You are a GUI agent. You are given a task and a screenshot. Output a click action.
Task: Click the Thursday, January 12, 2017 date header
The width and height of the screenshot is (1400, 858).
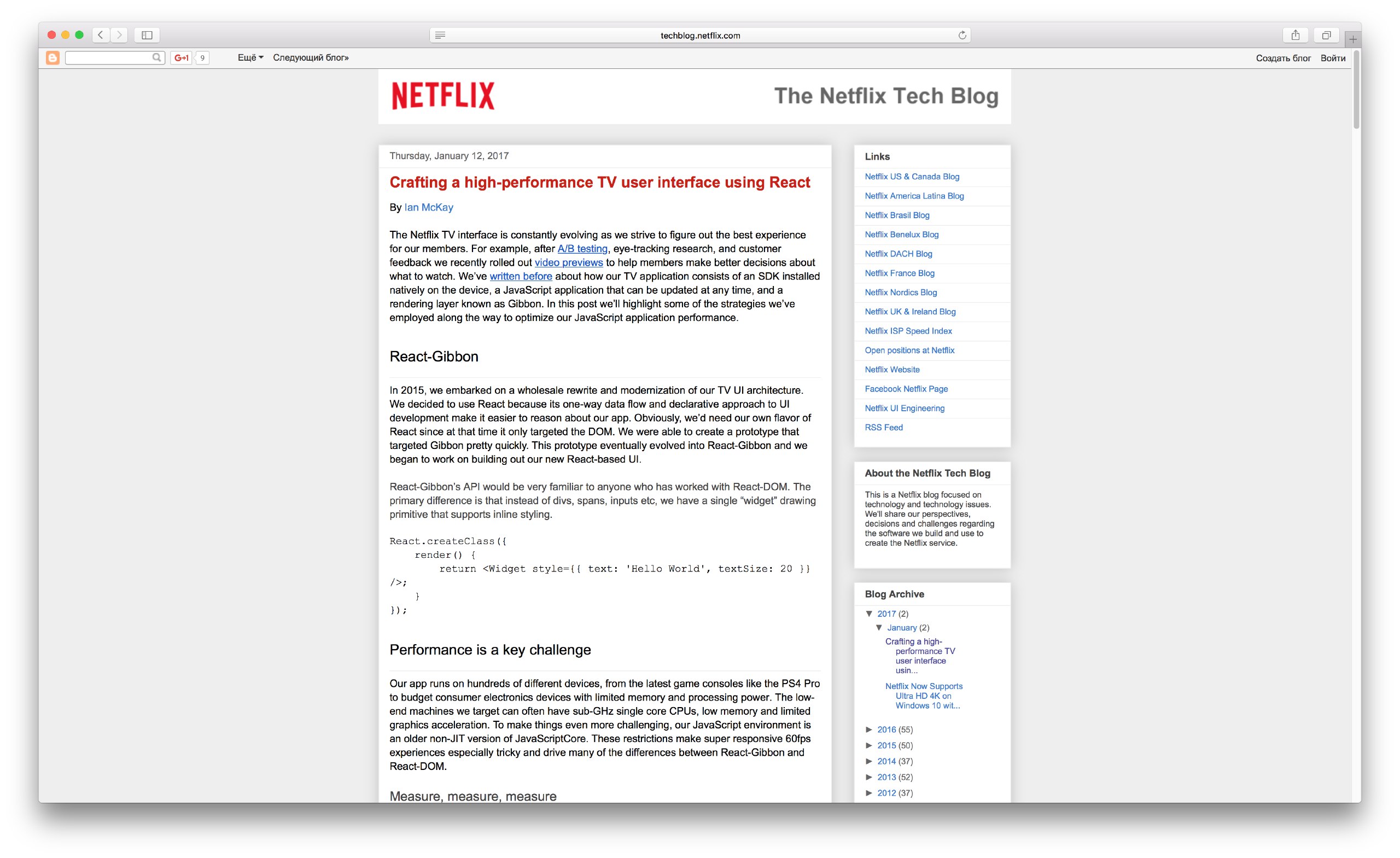point(449,156)
